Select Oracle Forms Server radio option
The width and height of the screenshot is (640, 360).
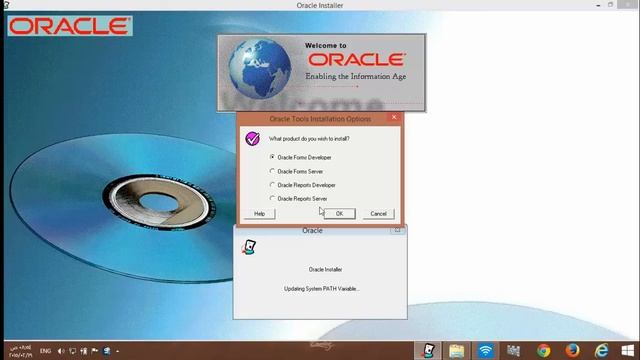(x=296, y=171)
